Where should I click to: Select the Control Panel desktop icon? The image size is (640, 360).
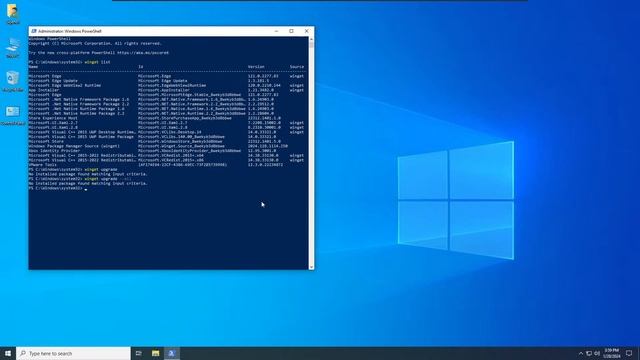tap(13, 115)
